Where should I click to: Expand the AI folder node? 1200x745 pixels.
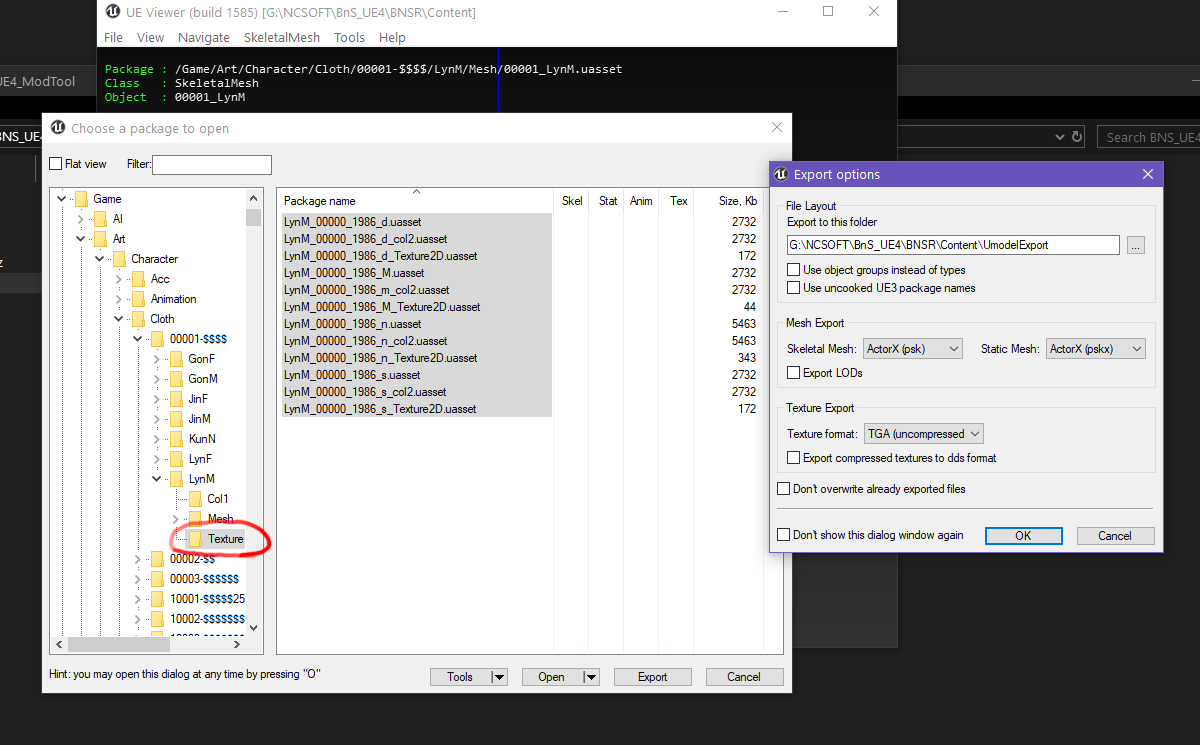[82, 219]
